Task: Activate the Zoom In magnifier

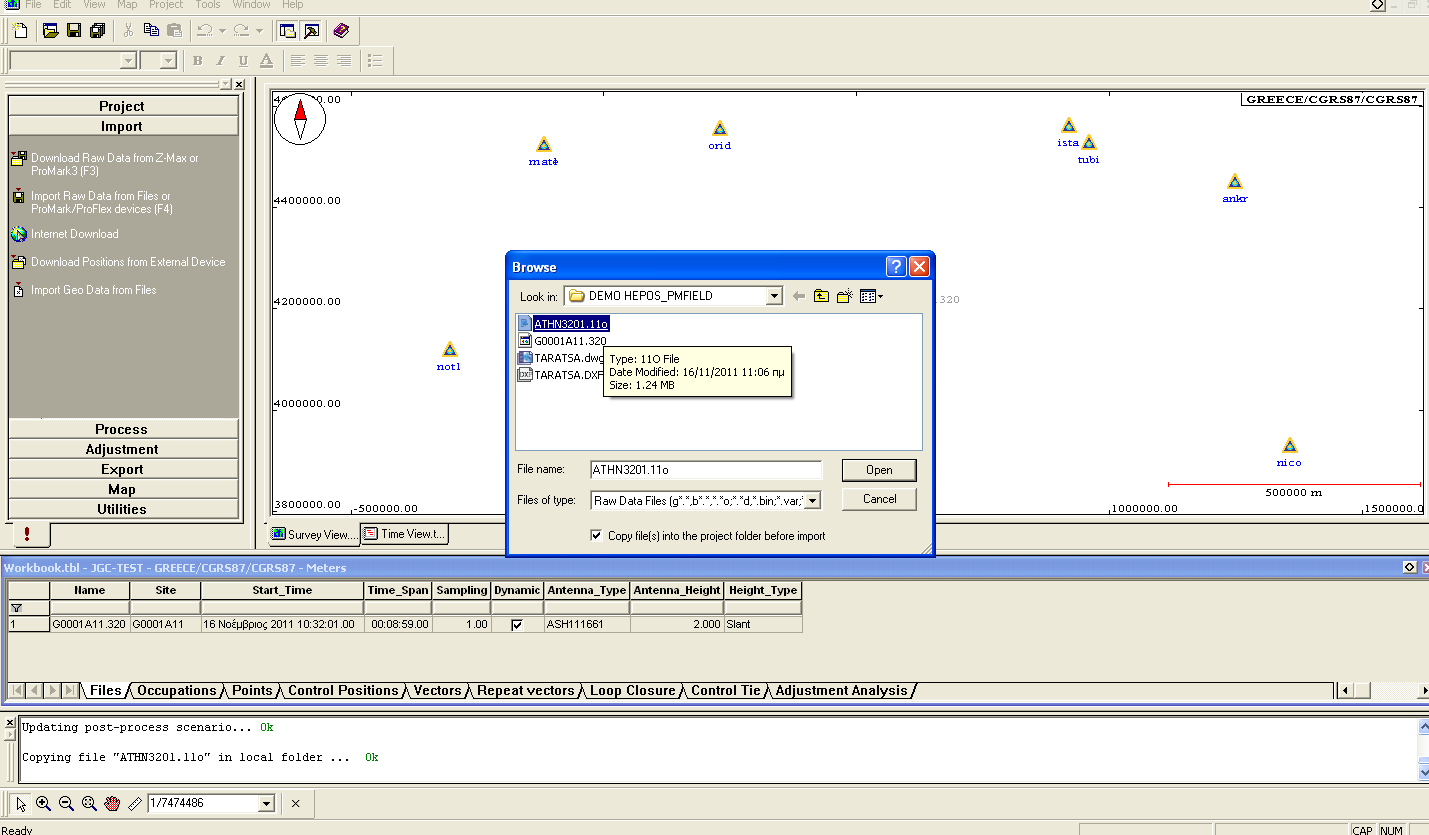Action: [x=43, y=803]
